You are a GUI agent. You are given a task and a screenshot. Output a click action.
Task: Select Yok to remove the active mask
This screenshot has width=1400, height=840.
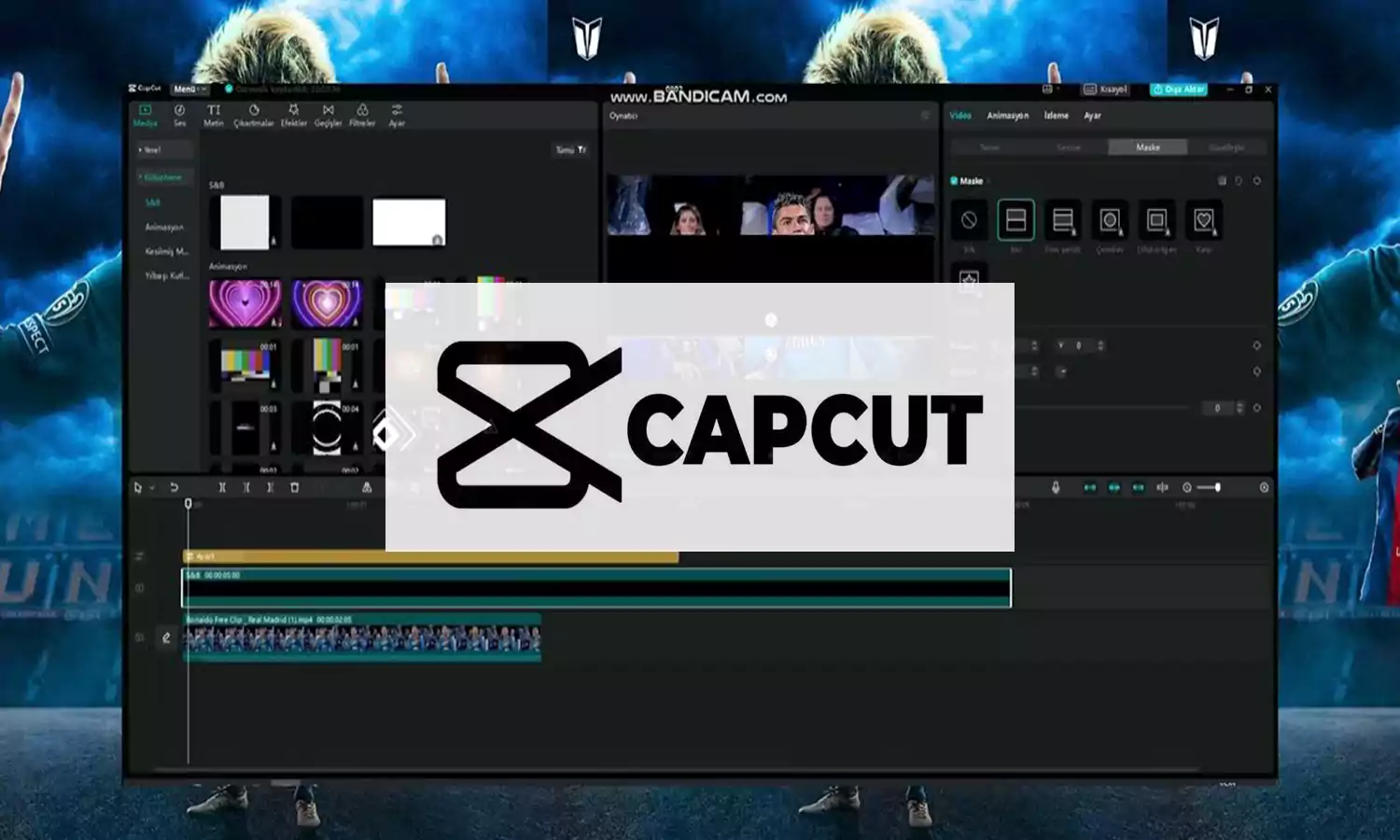pos(970,221)
